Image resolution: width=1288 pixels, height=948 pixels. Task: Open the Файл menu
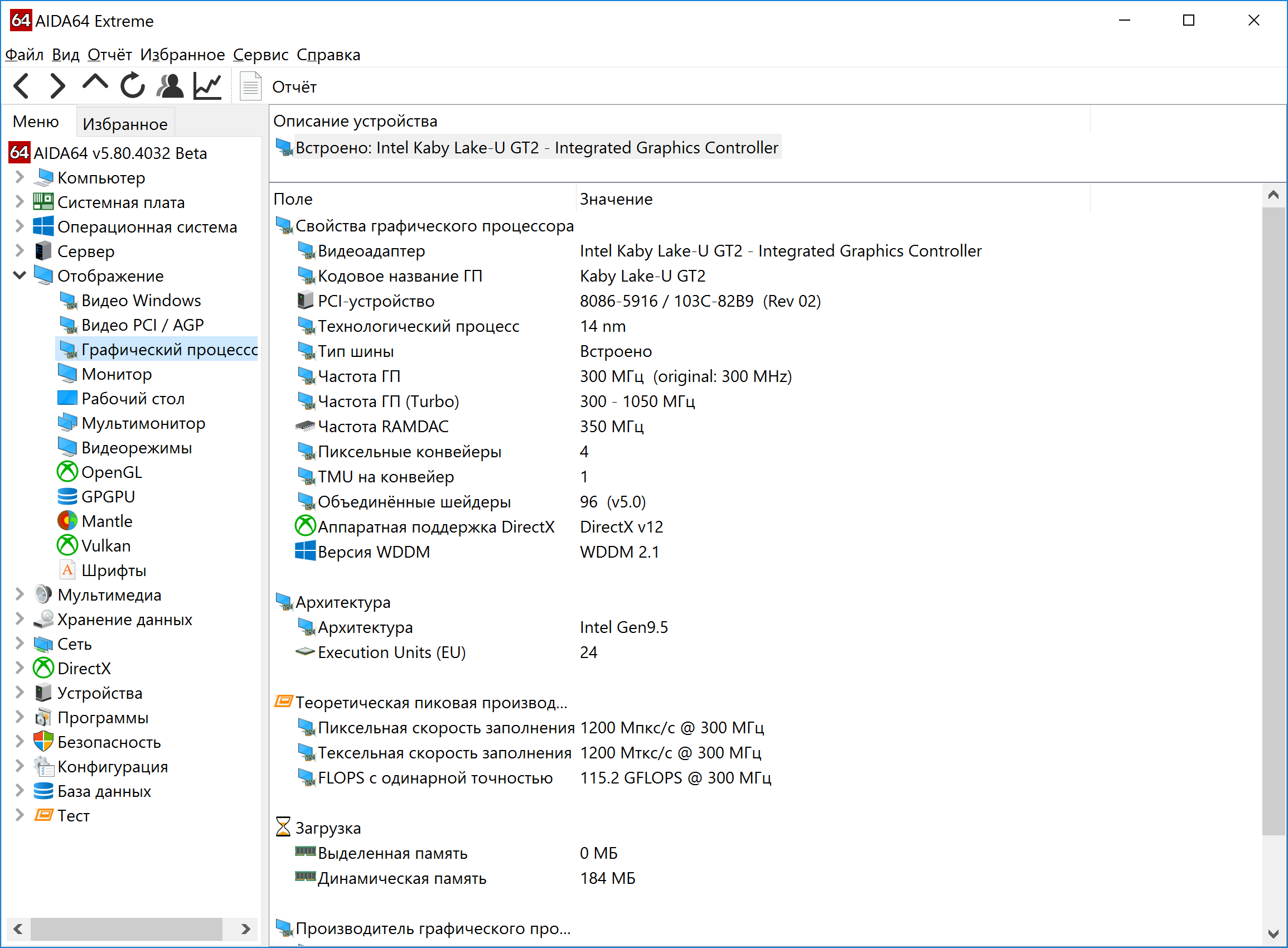coord(24,55)
